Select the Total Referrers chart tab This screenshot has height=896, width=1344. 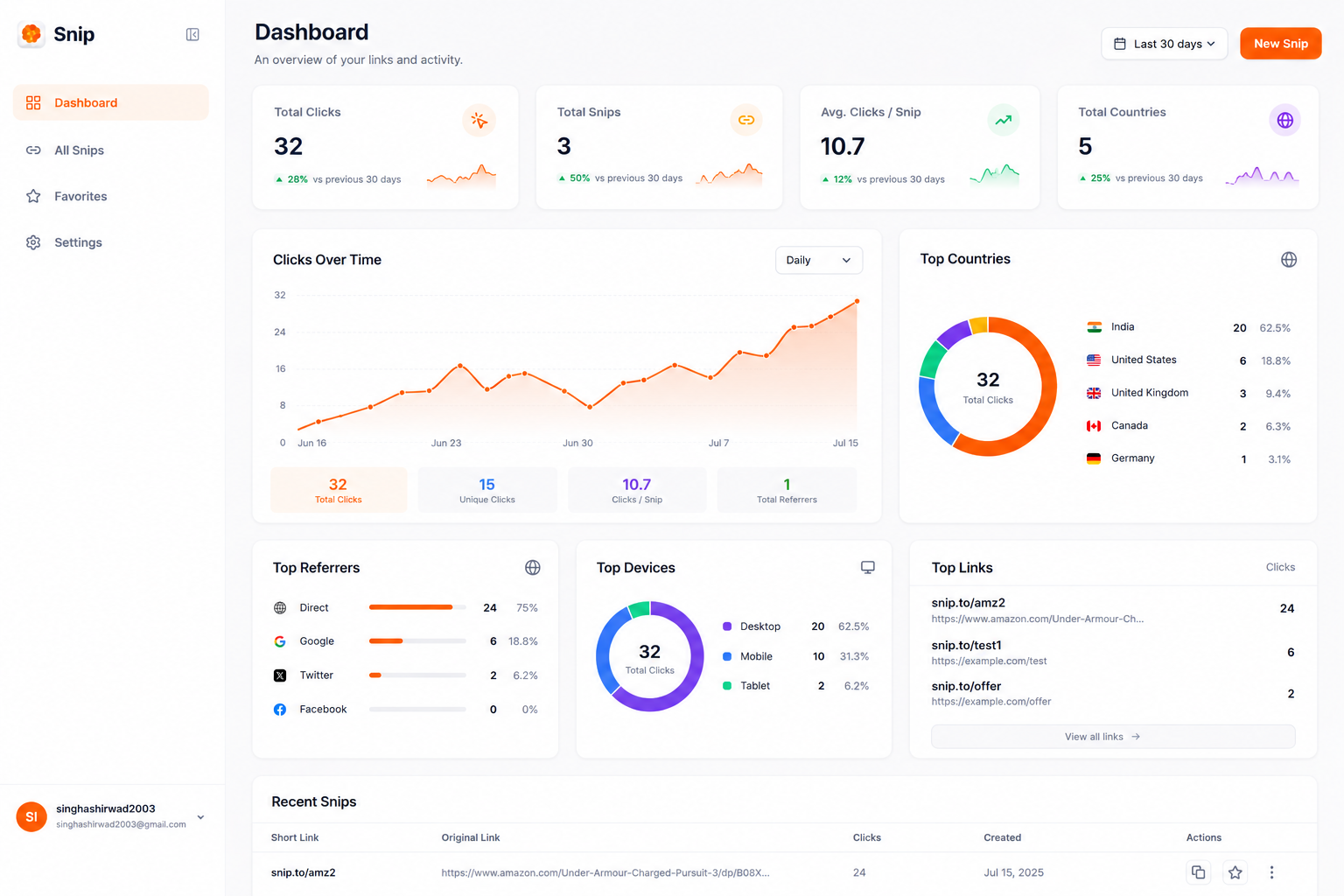coord(787,490)
